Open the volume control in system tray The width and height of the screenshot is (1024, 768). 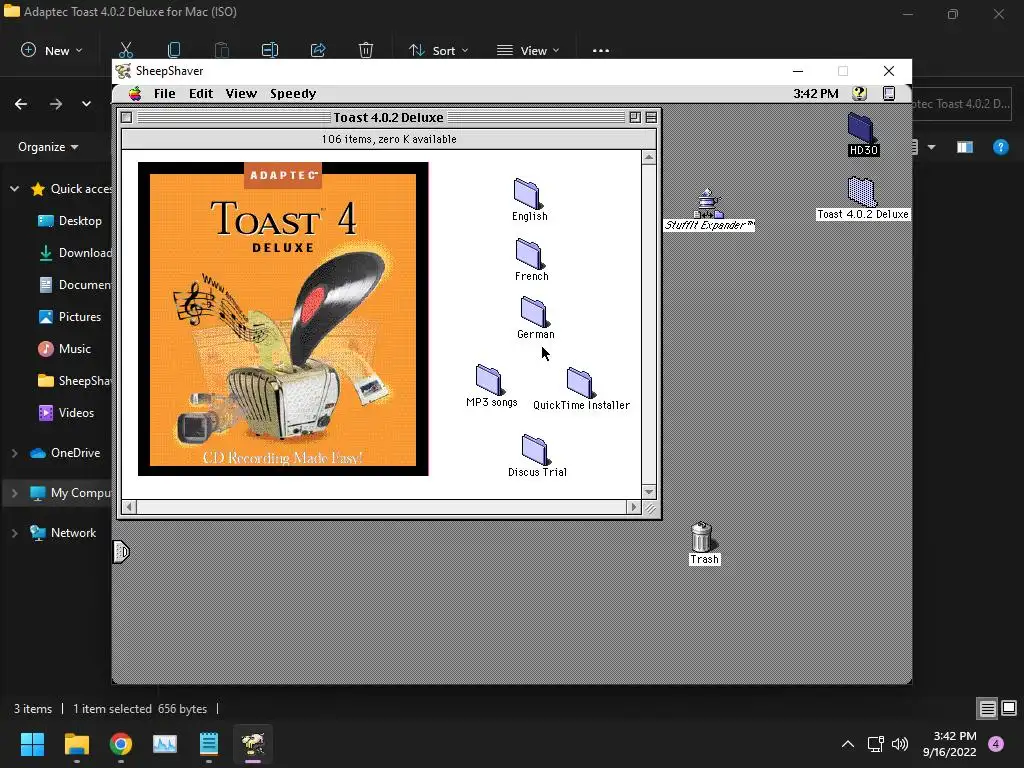[x=900, y=744]
